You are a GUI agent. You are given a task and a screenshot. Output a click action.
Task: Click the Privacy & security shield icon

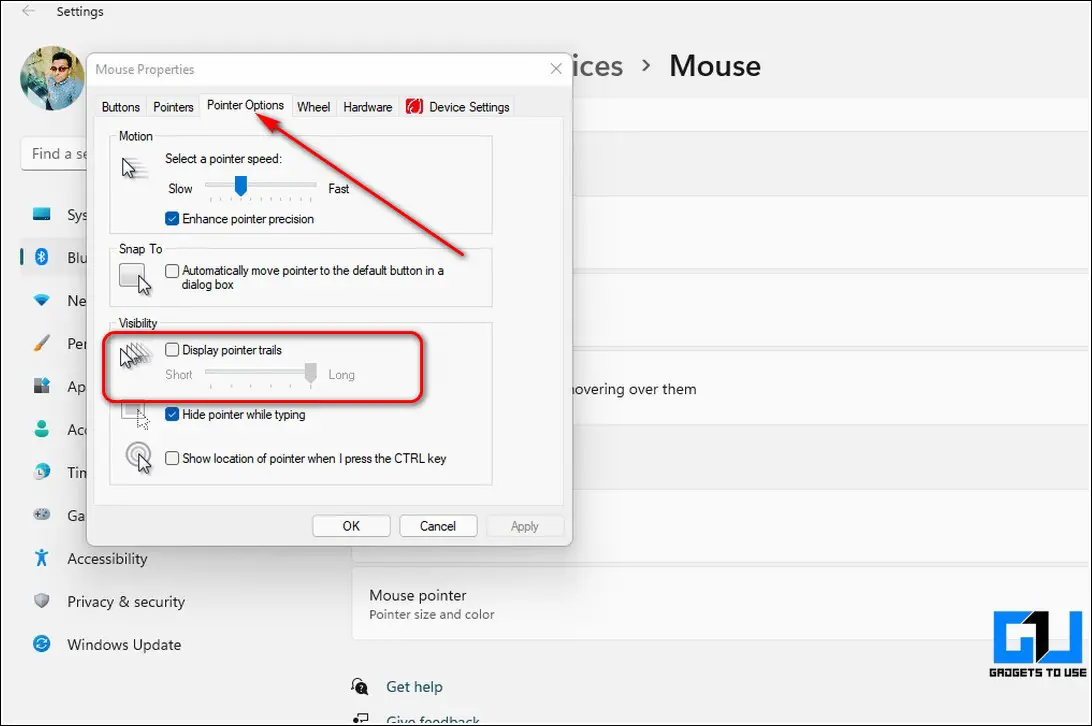(42, 601)
